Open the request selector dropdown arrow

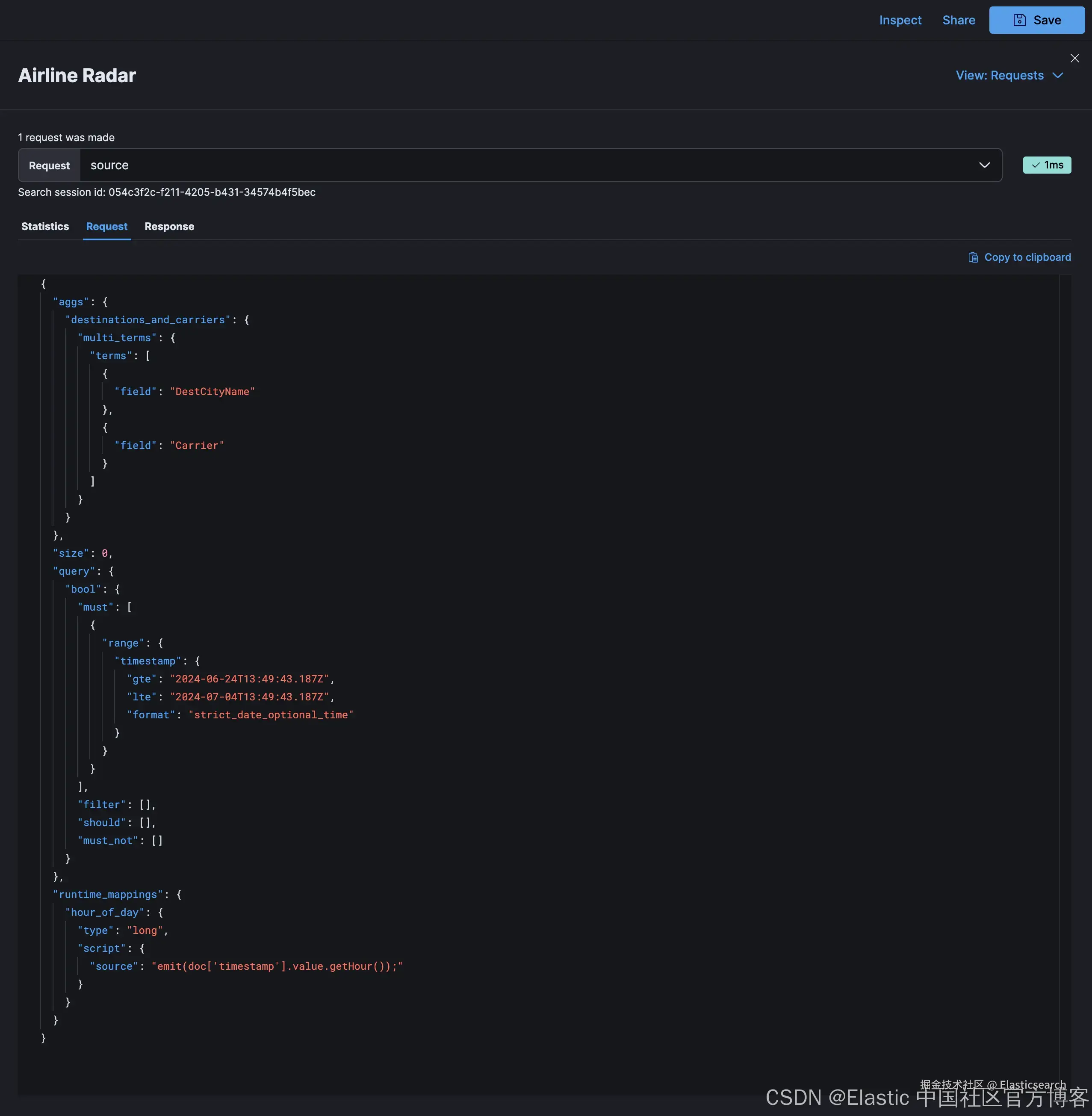pyautogui.click(x=984, y=165)
